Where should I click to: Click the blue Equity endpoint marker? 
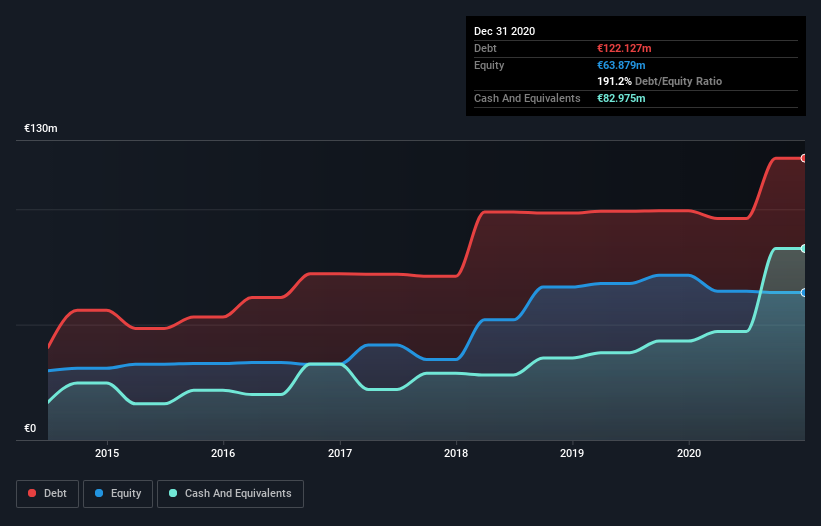coord(804,293)
